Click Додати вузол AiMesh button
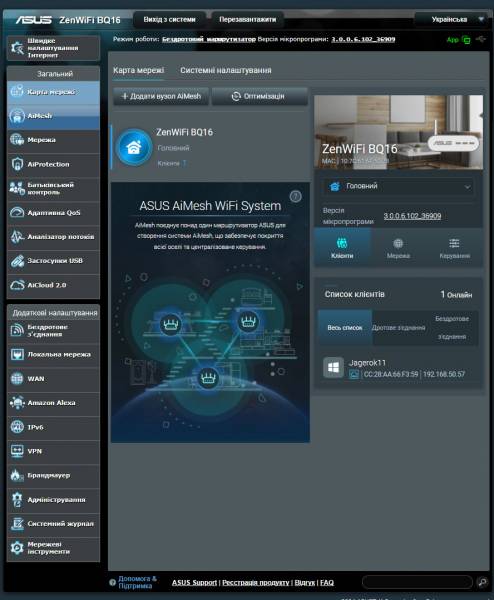494x600 pixels. pos(161,96)
